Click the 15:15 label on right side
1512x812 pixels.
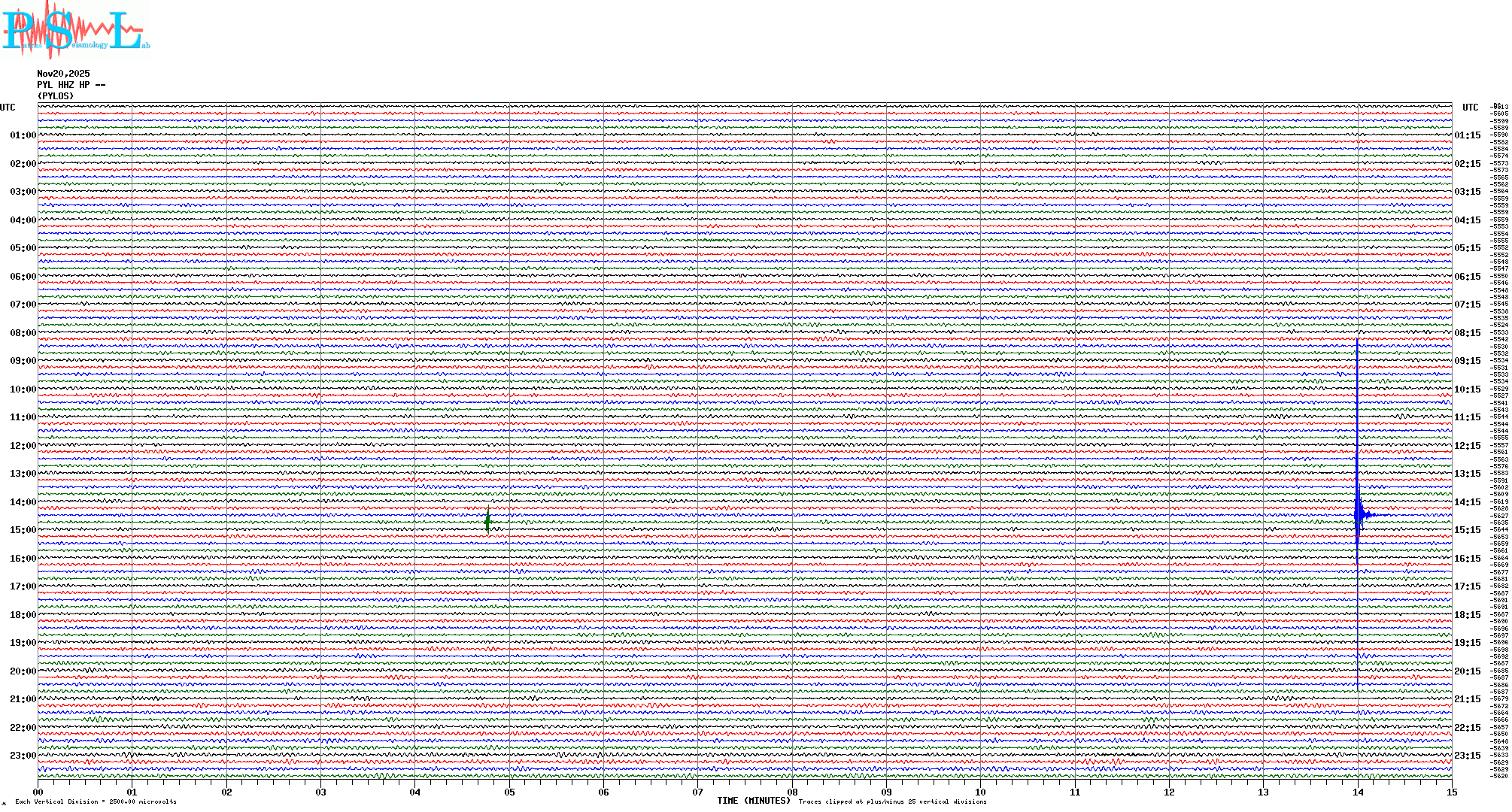(x=1467, y=530)
